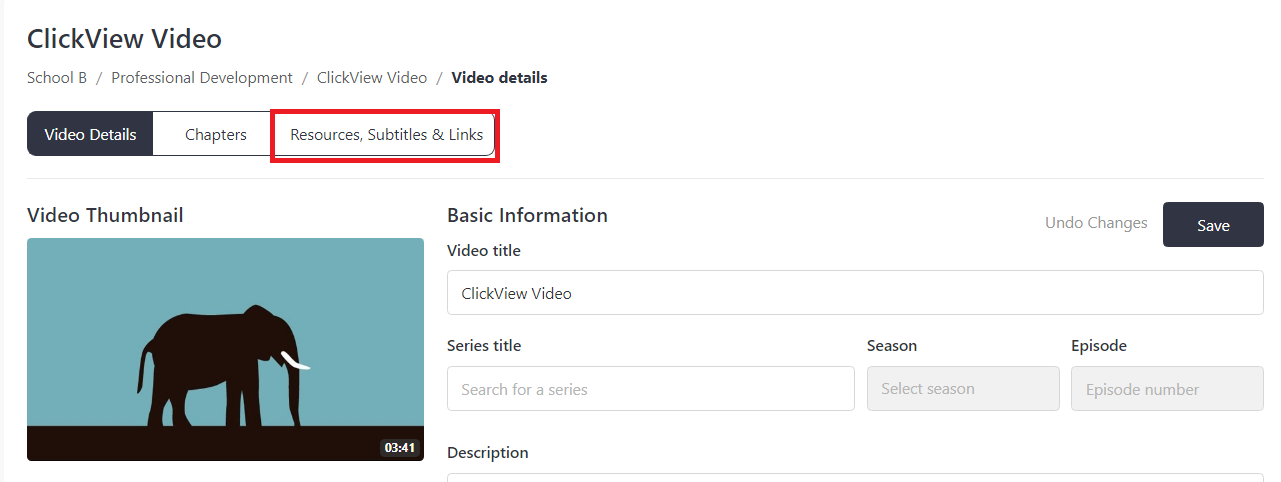Open the Chapters tab
This screenshot has width=1281, height=482.
[215, 134]
